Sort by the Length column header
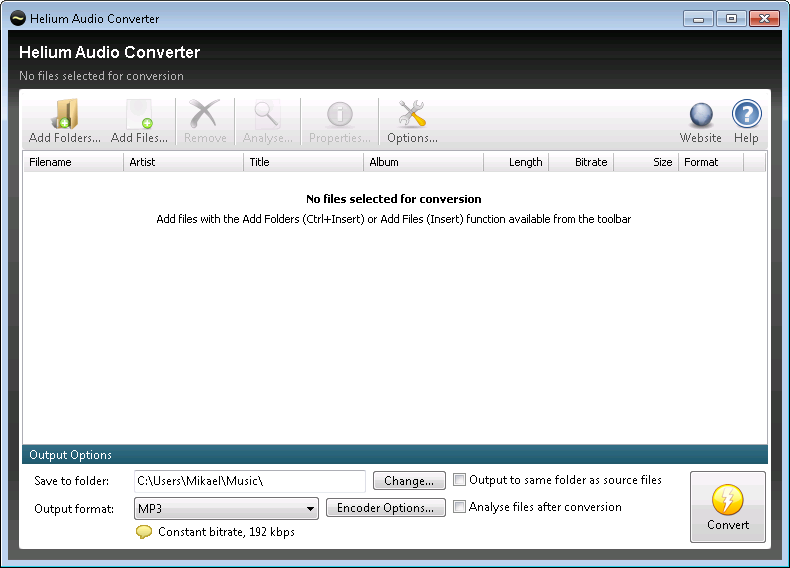The image size is (790, 568). pyautogui.click(x=516, y=162)
